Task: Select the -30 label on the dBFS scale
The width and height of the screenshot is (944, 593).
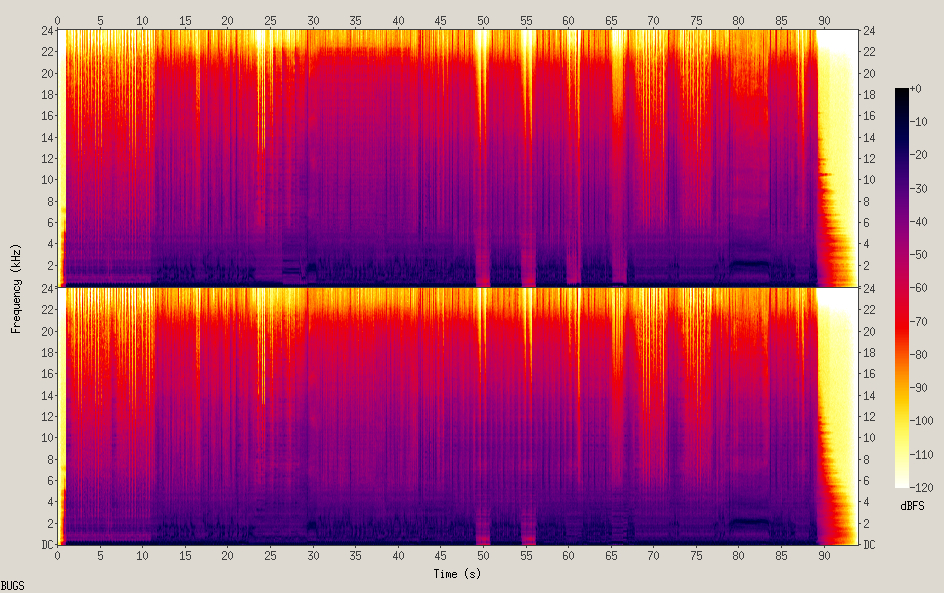Action: click(919, 188)
